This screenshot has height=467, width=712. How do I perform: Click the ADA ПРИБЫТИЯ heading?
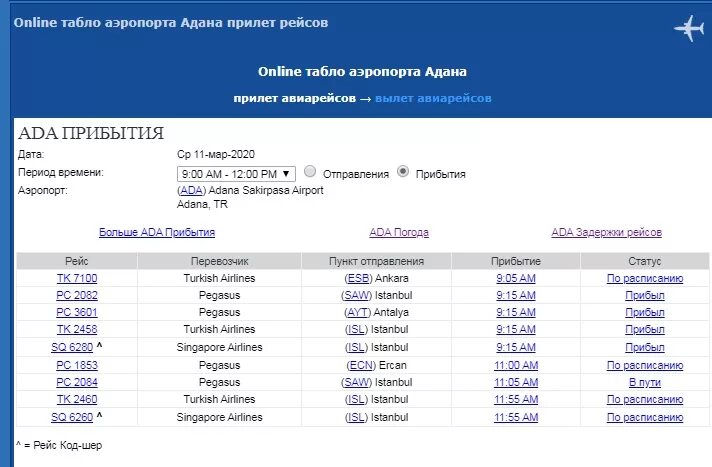[x=91, y=133]
